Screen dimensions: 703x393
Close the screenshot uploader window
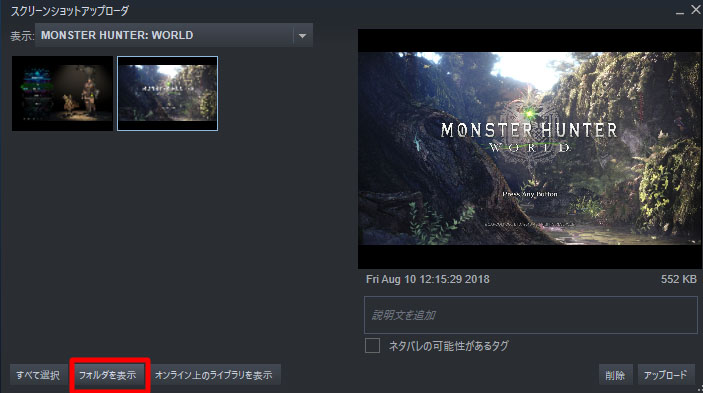pyautogui.click(x=696, y=10)
